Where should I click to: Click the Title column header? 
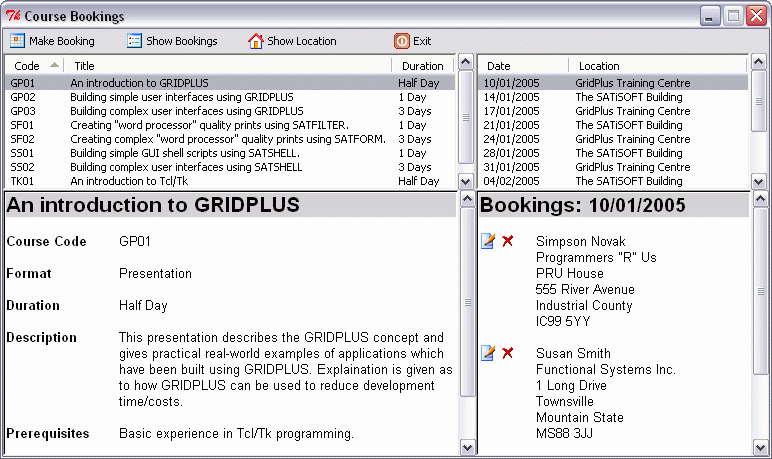pyautogui.click(x=227, y=66)
